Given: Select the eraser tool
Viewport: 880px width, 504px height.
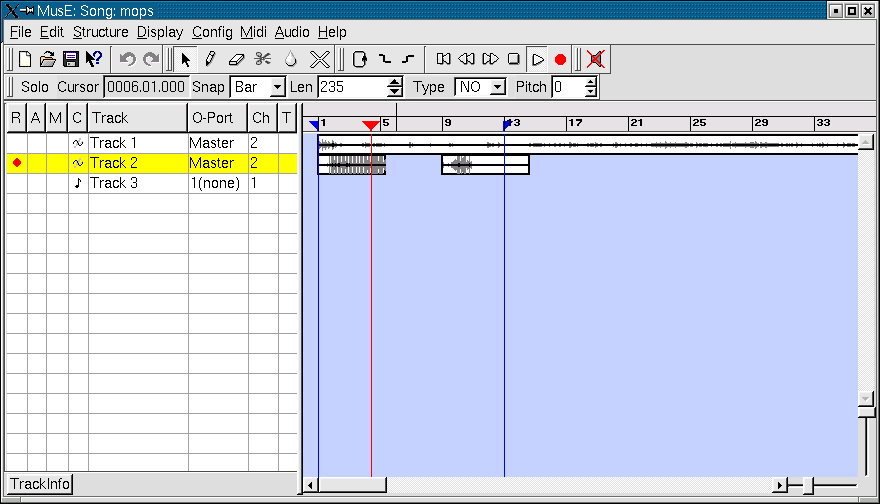Looking at the screenshot, I should pyautogui.click(x=237, y=59).
